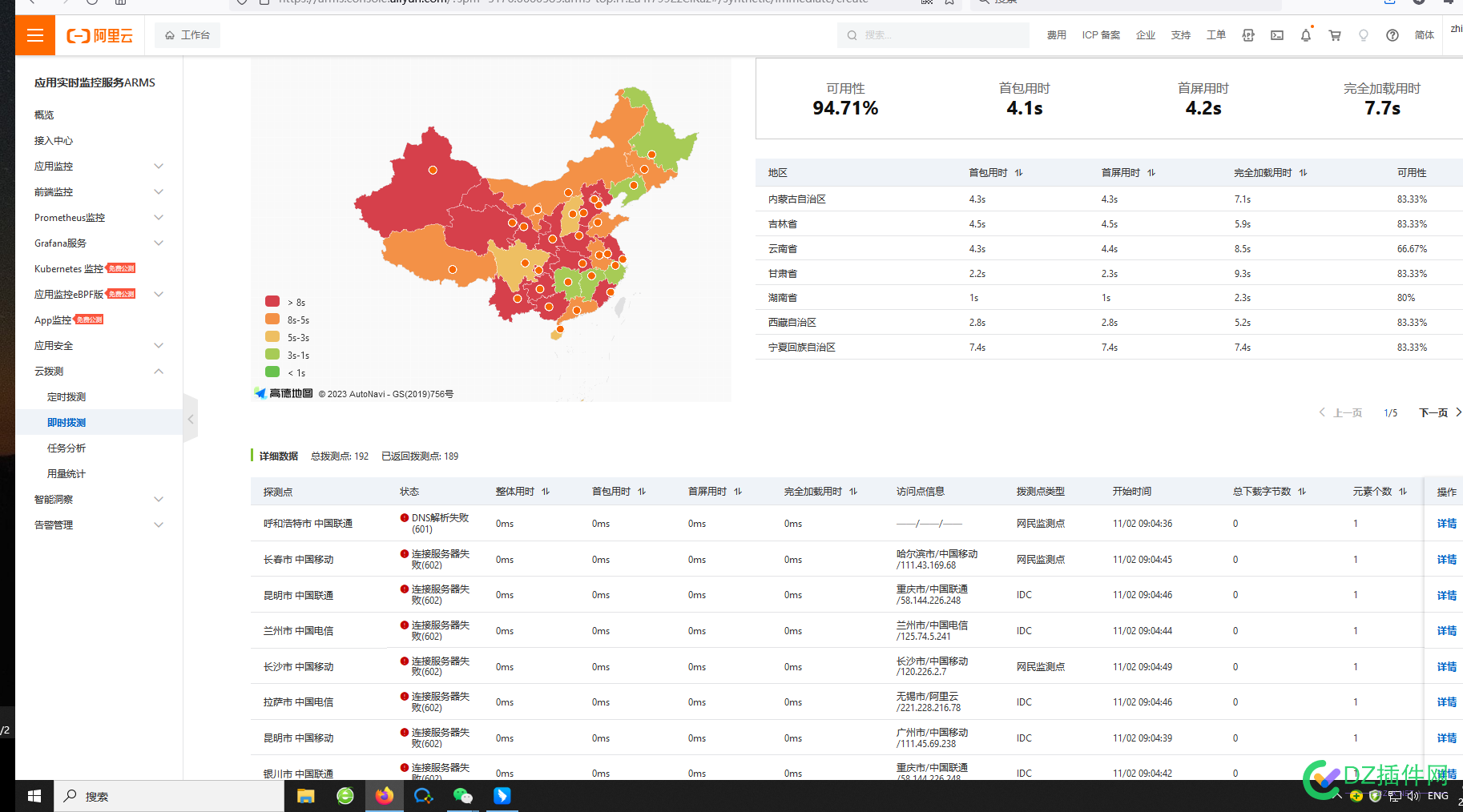This screenshot has width=1463, height=812.
Task: Open the 支持 support menu
Action: coord(1181,35)
